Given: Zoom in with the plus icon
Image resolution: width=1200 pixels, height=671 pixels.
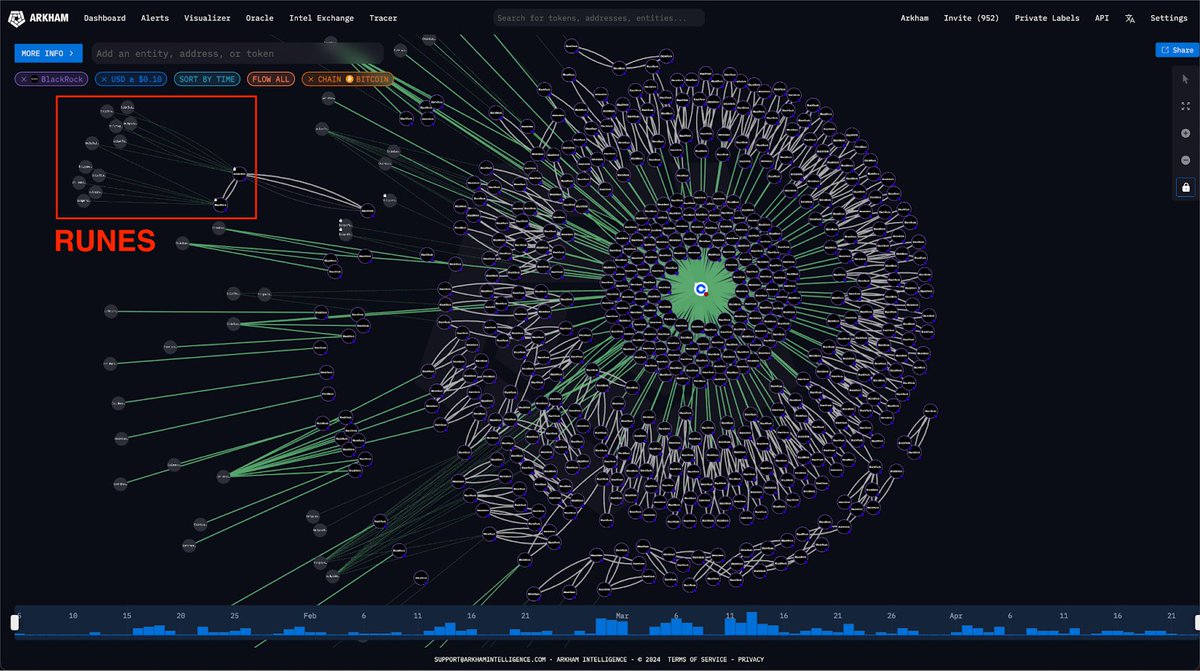Looking at the screenshot, I should (x=1185, y=133).
